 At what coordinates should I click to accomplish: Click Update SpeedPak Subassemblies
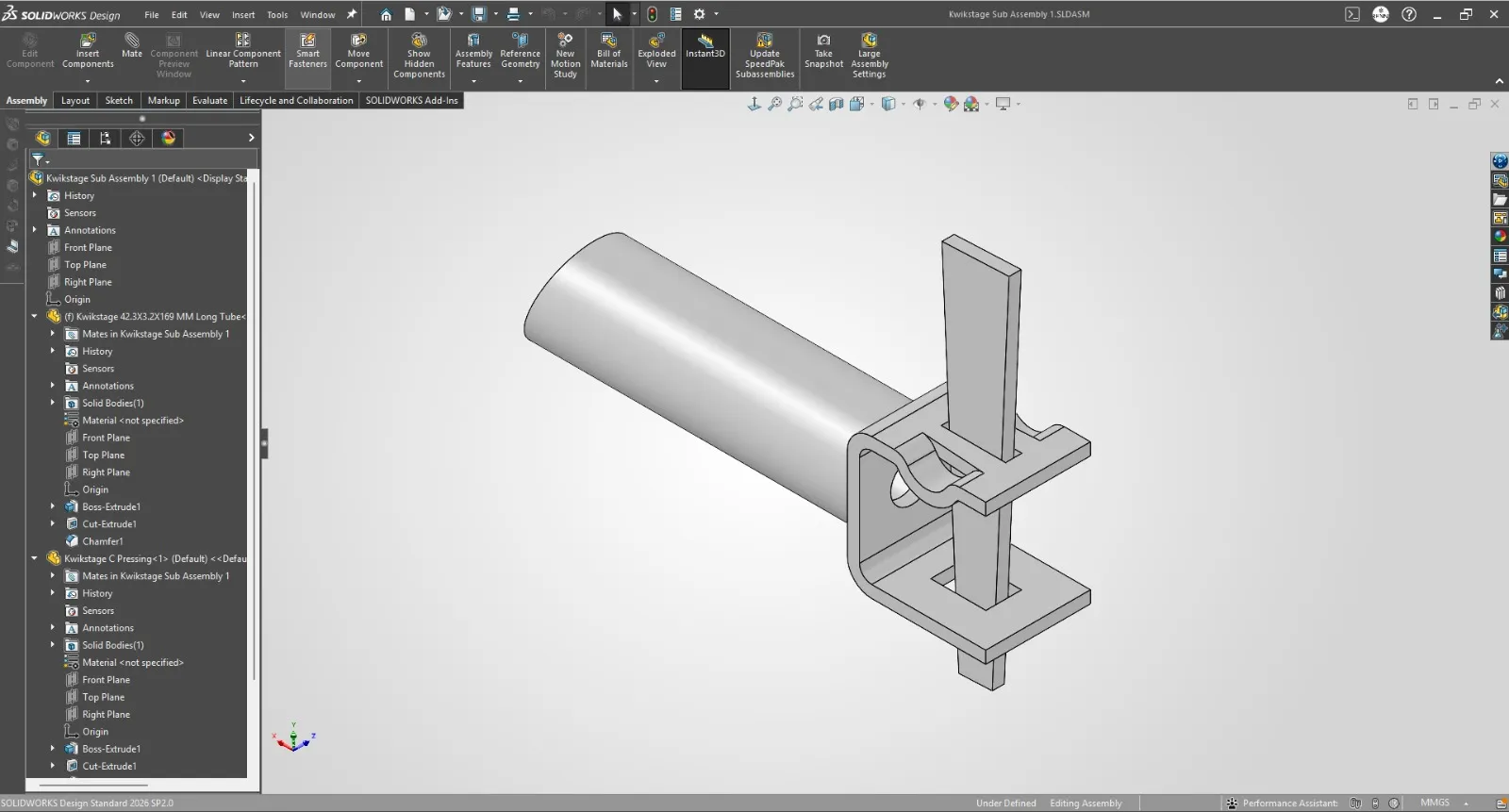pos(765,57)
